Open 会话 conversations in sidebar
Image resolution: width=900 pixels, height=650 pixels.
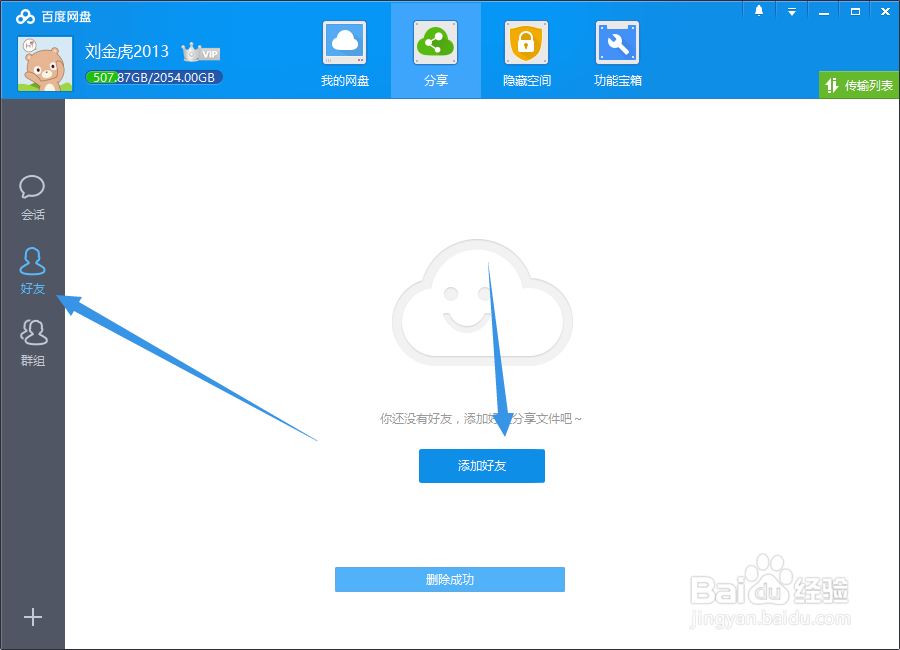click(x=33, y=198)
